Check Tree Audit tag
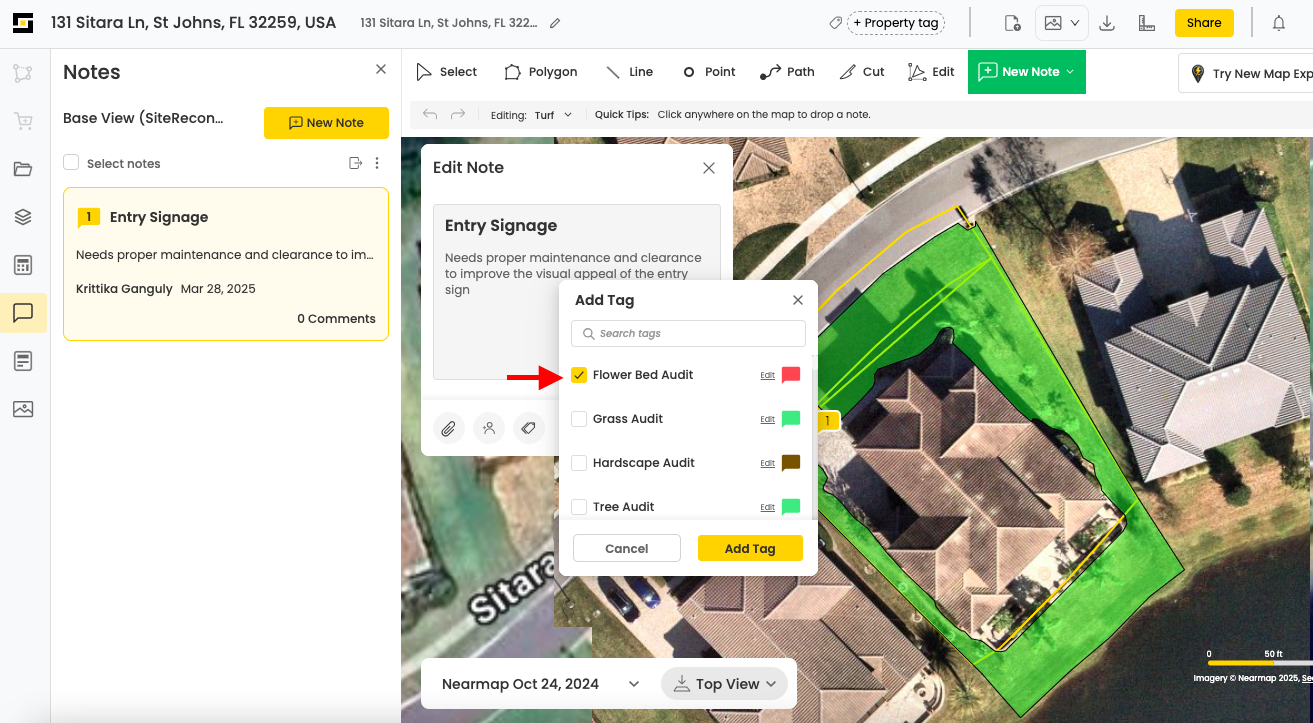 (579, 507)
